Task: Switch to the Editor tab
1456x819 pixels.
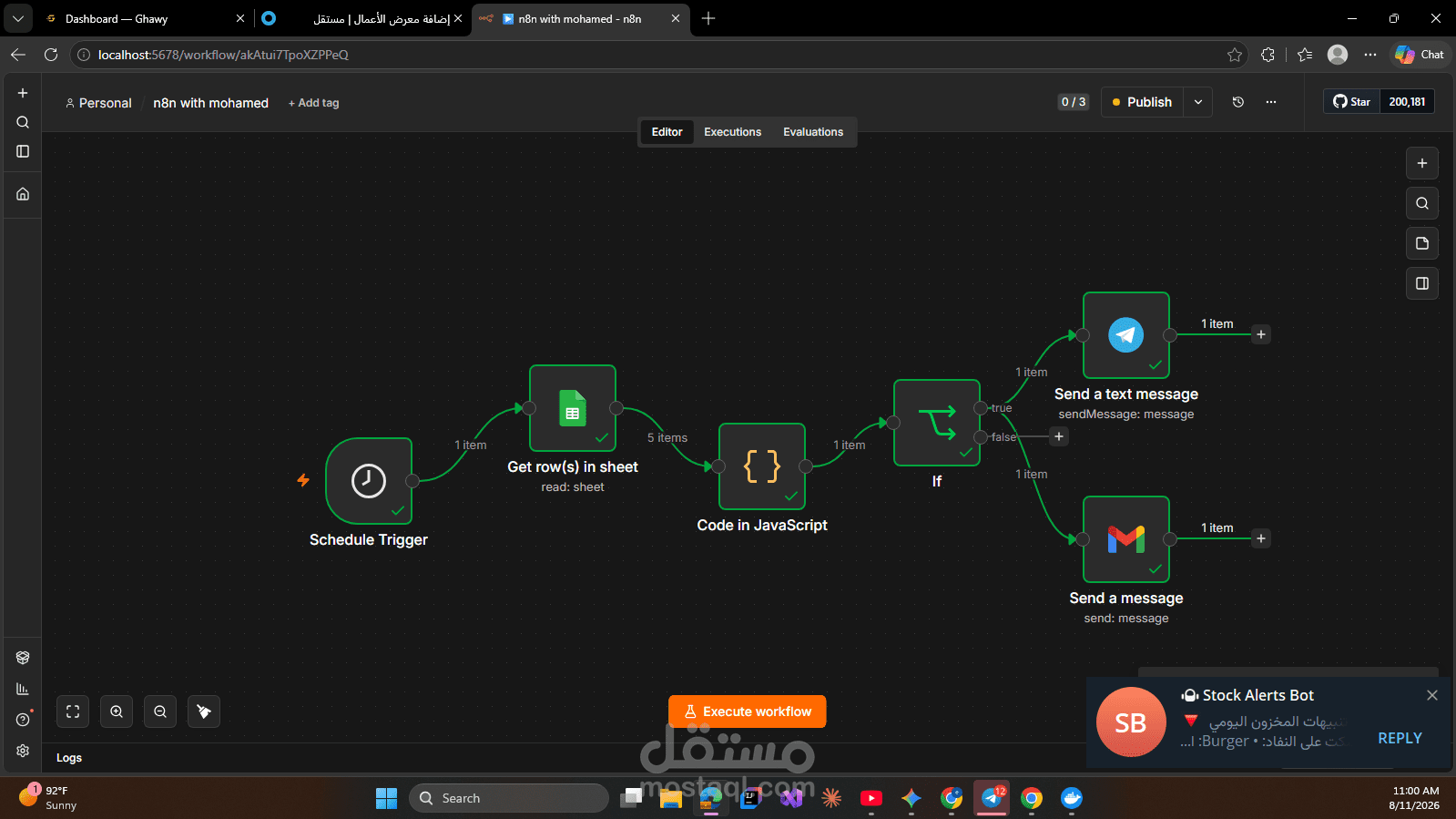Action: pos(667,132)
